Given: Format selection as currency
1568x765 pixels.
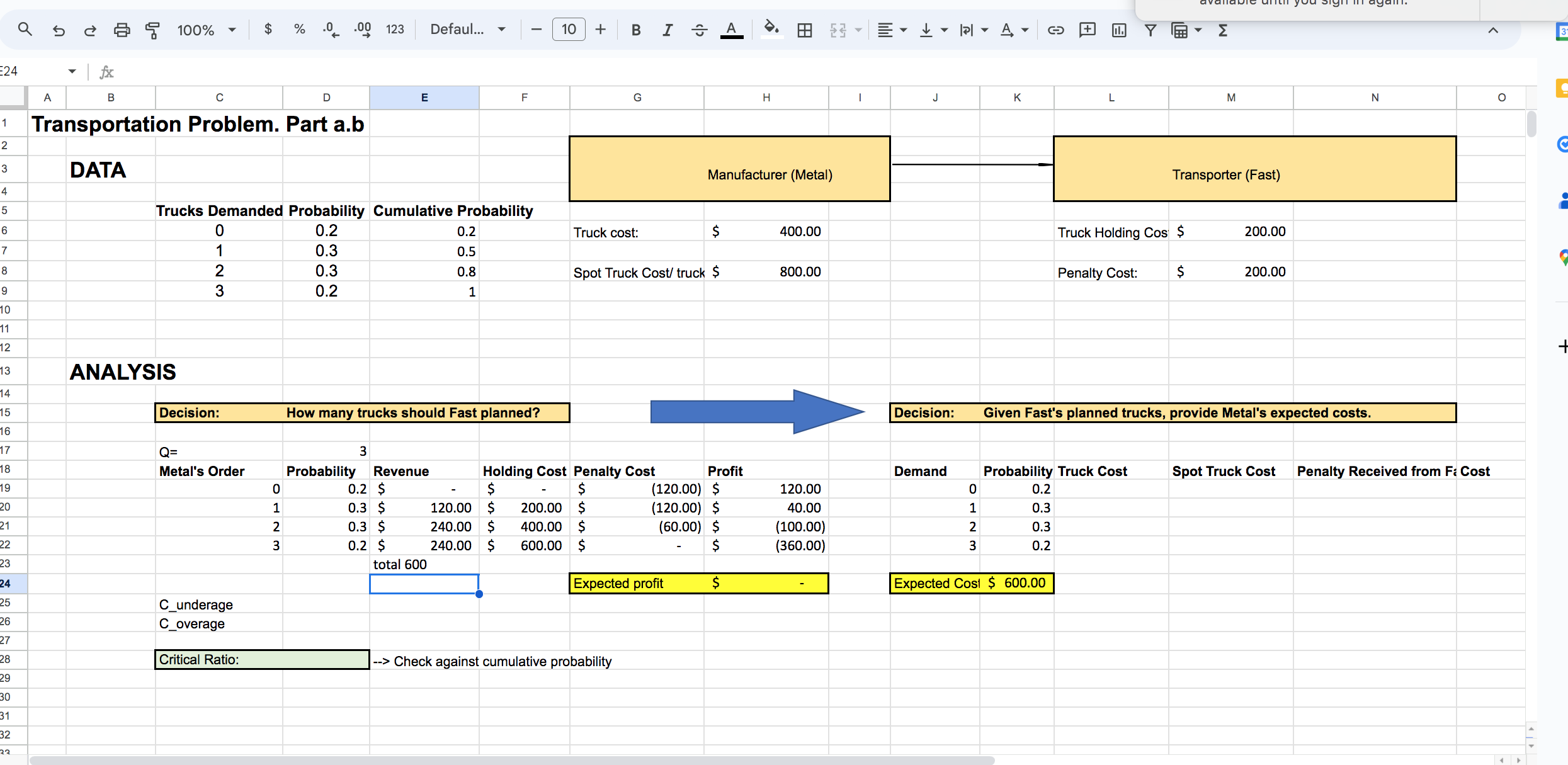Looking at the screenshot, I should [x=268, y=30].
